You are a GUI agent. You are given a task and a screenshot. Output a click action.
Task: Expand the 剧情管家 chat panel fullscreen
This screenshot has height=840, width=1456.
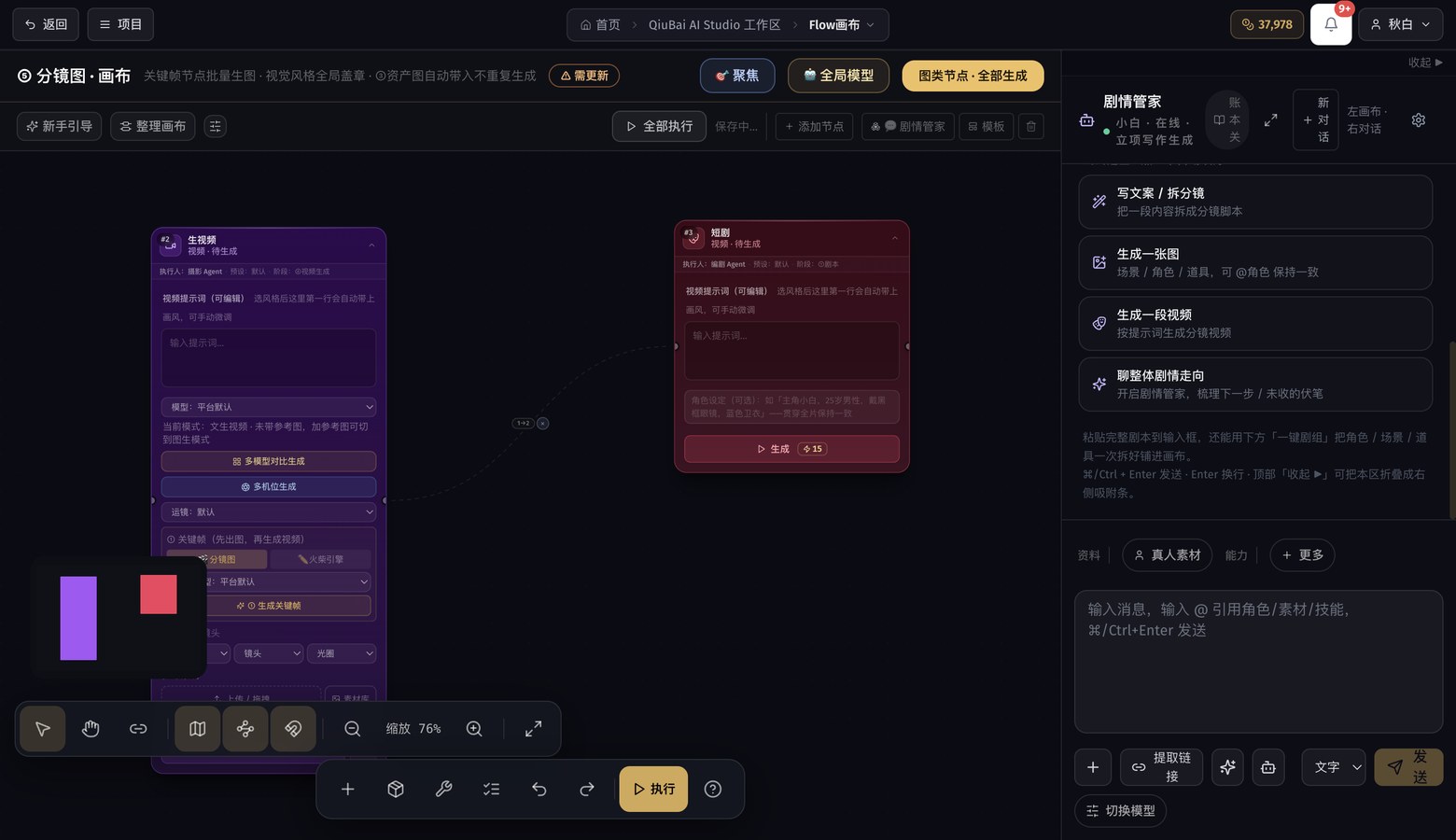(x=1270, y=120)
